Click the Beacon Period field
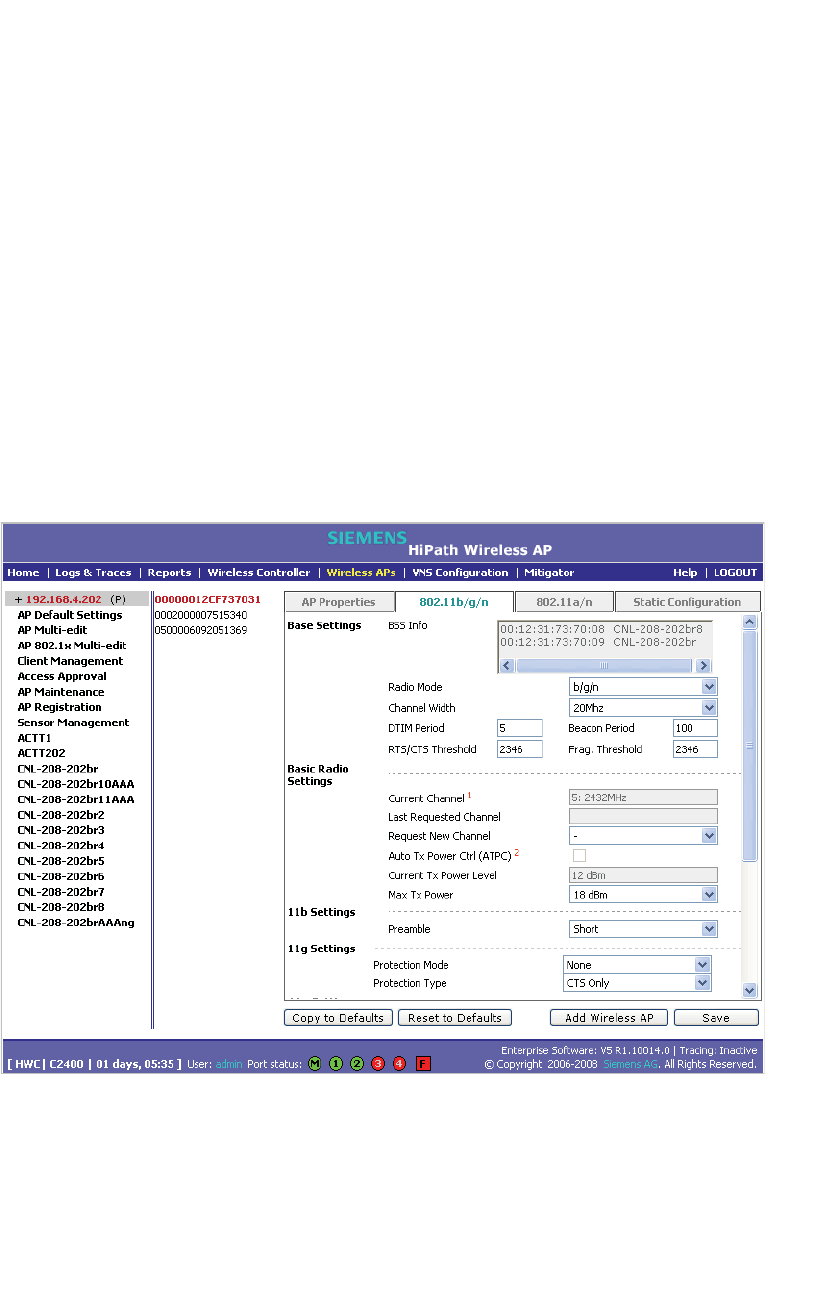The height and width of the screenshot is (1313, 816). (695, 728)
